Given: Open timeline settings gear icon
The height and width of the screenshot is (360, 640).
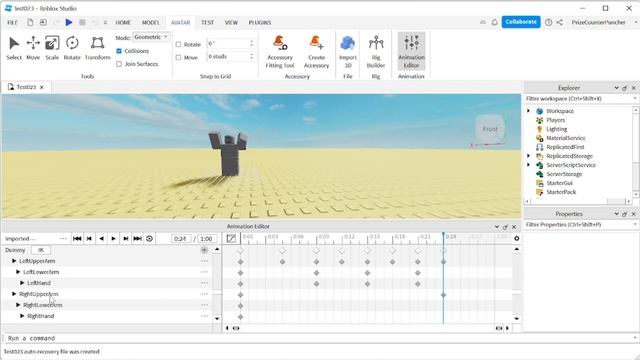Looking at the screenshot, I should (x=517, y=238).
